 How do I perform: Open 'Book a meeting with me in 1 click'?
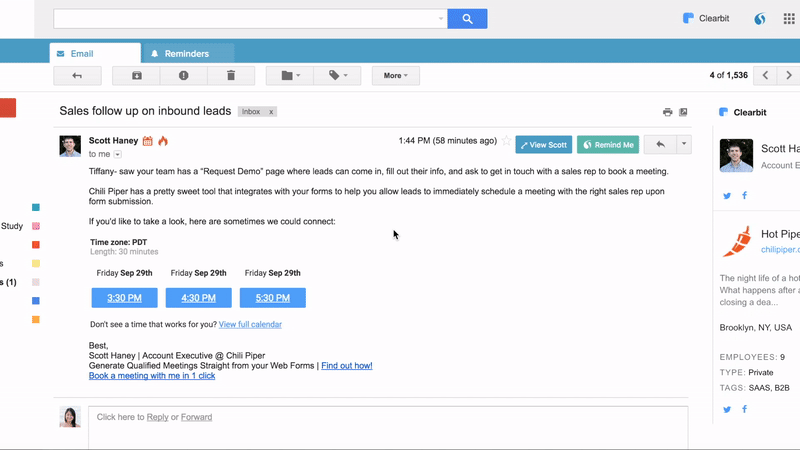pos(152,376)
